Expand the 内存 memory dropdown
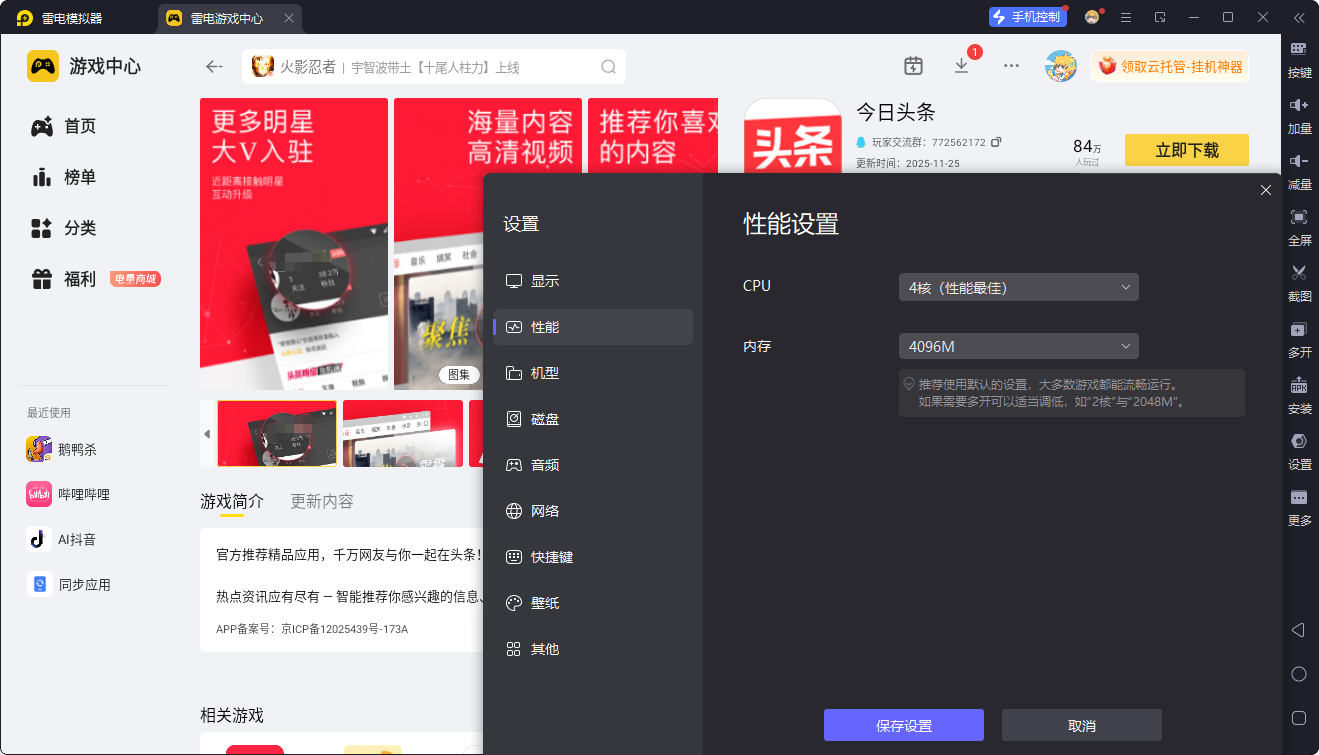This screenshot has width=1319, height=755. (1018, 347)
